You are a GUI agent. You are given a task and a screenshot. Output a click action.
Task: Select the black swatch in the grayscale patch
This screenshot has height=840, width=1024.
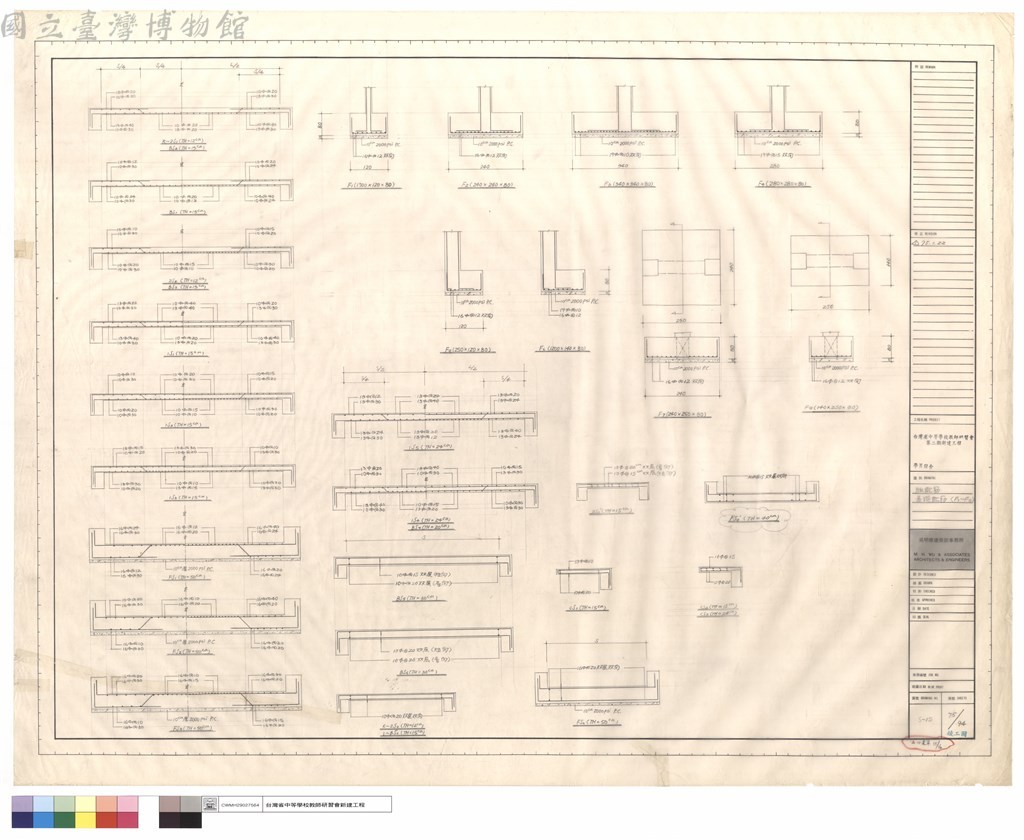click(191, 820)
